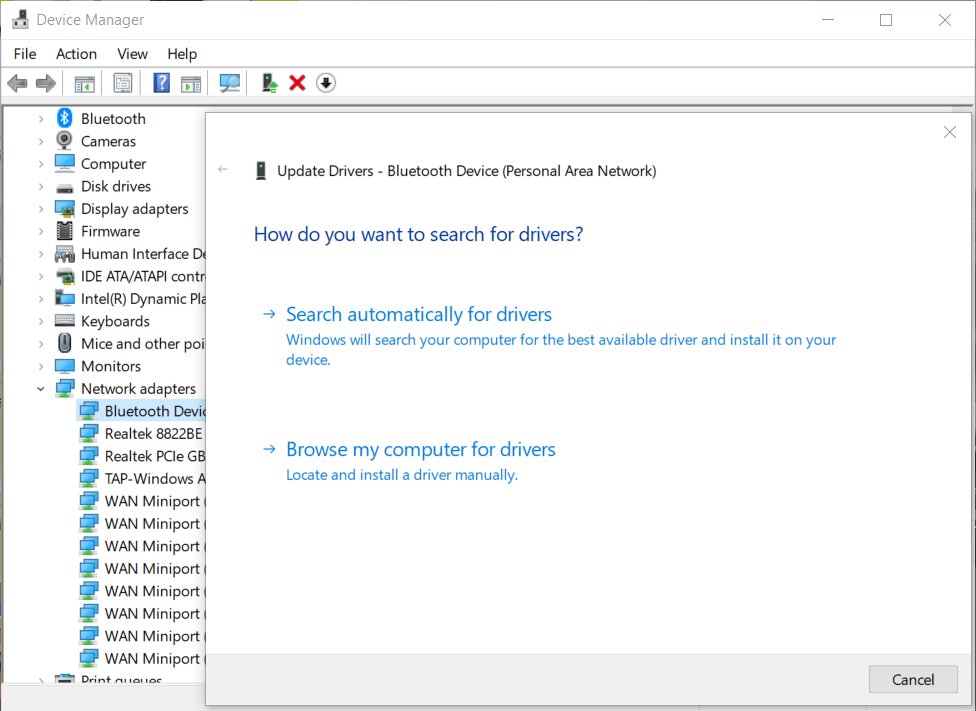Click the red Uninstall device icon
This screenshot has height=711, width=976.
pyautogui.click(x=297, y=82)
